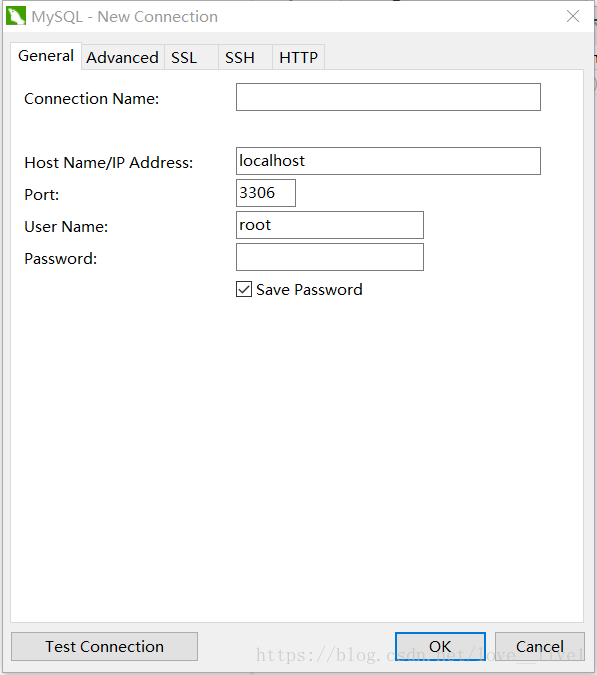The image size is (597, 675).
Task: Open the SSL tab
Action: pyautogui.click(x=191, y=57)
